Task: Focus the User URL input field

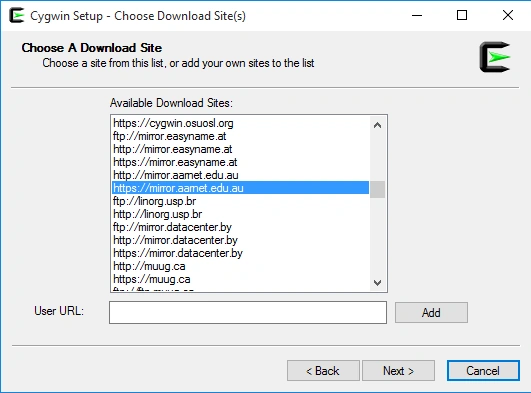Action: (x=248, y=312)
